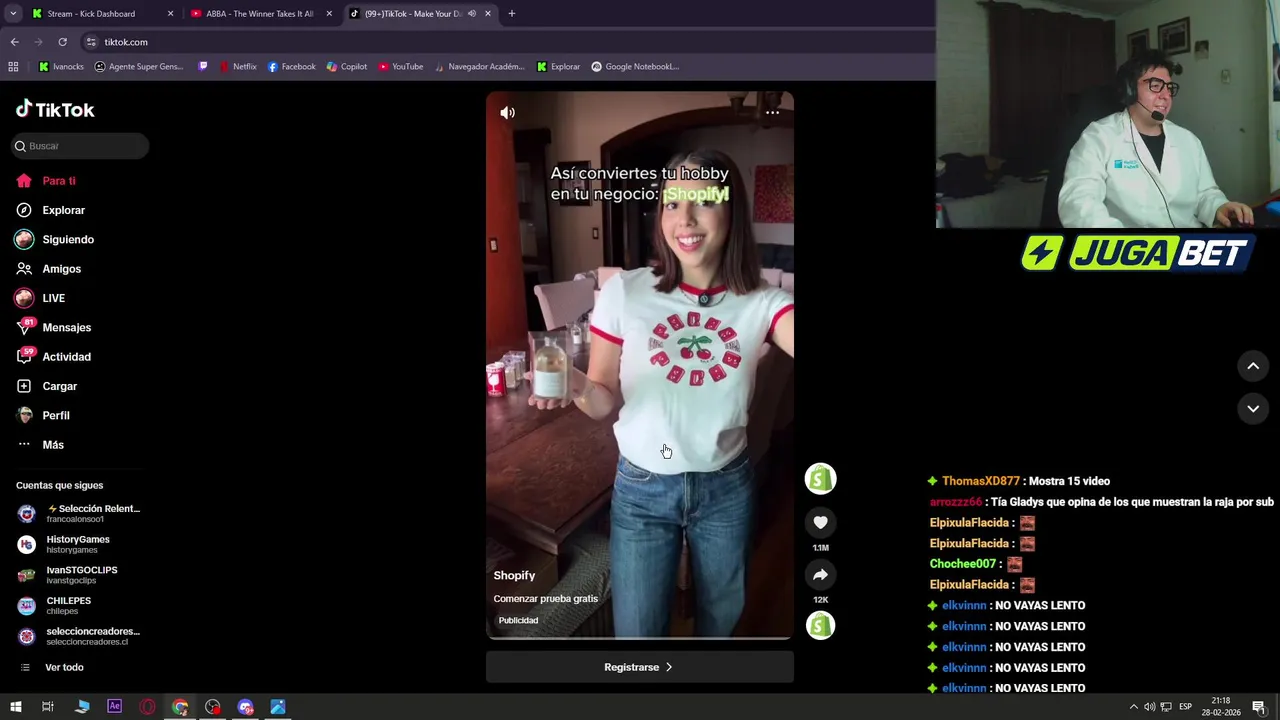Click the video progress bar
The width and height of the screenshot is (1280, 720).
tap(640, 637)
